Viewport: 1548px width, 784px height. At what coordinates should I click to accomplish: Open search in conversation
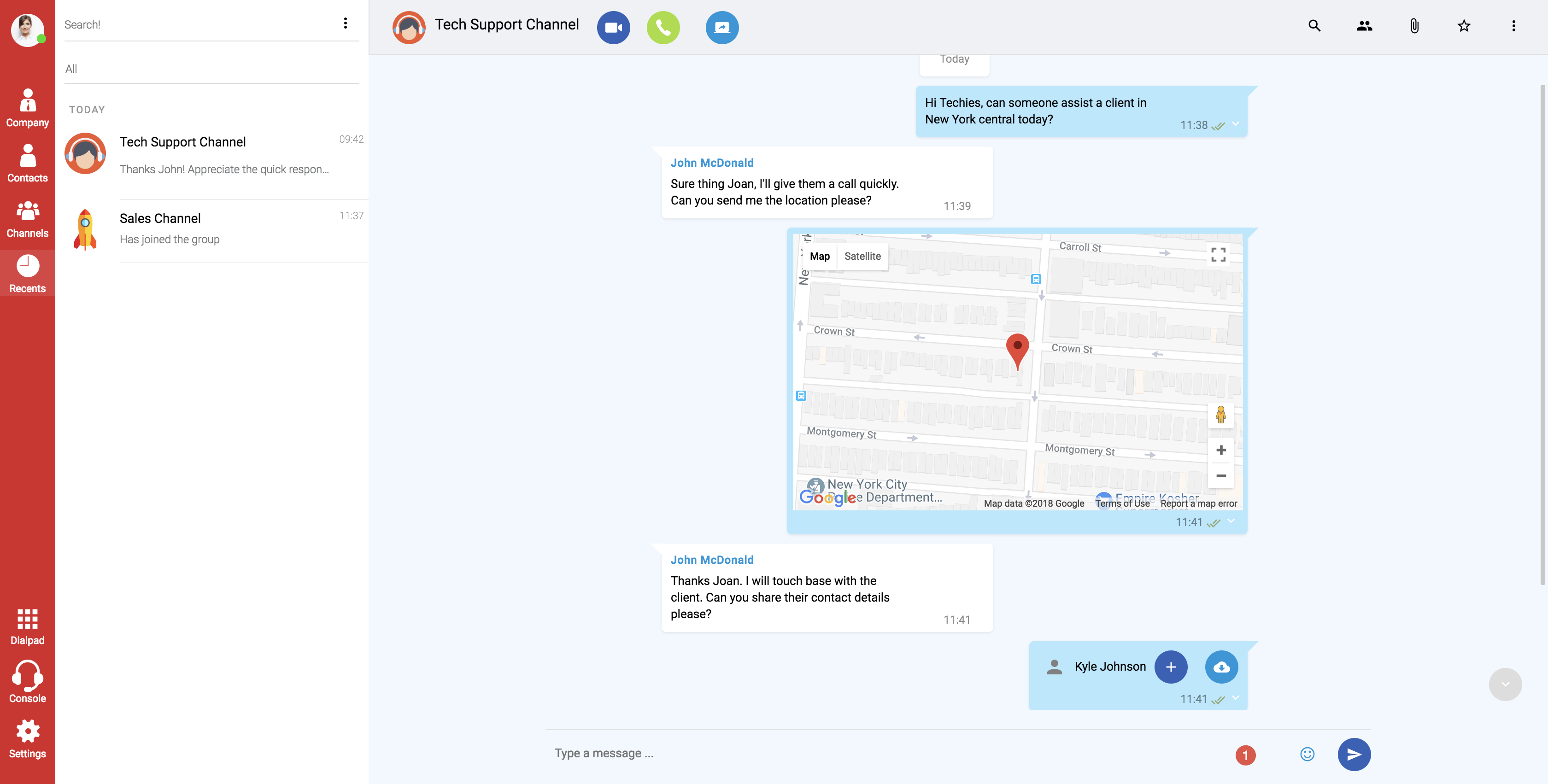click(1314, 26)
